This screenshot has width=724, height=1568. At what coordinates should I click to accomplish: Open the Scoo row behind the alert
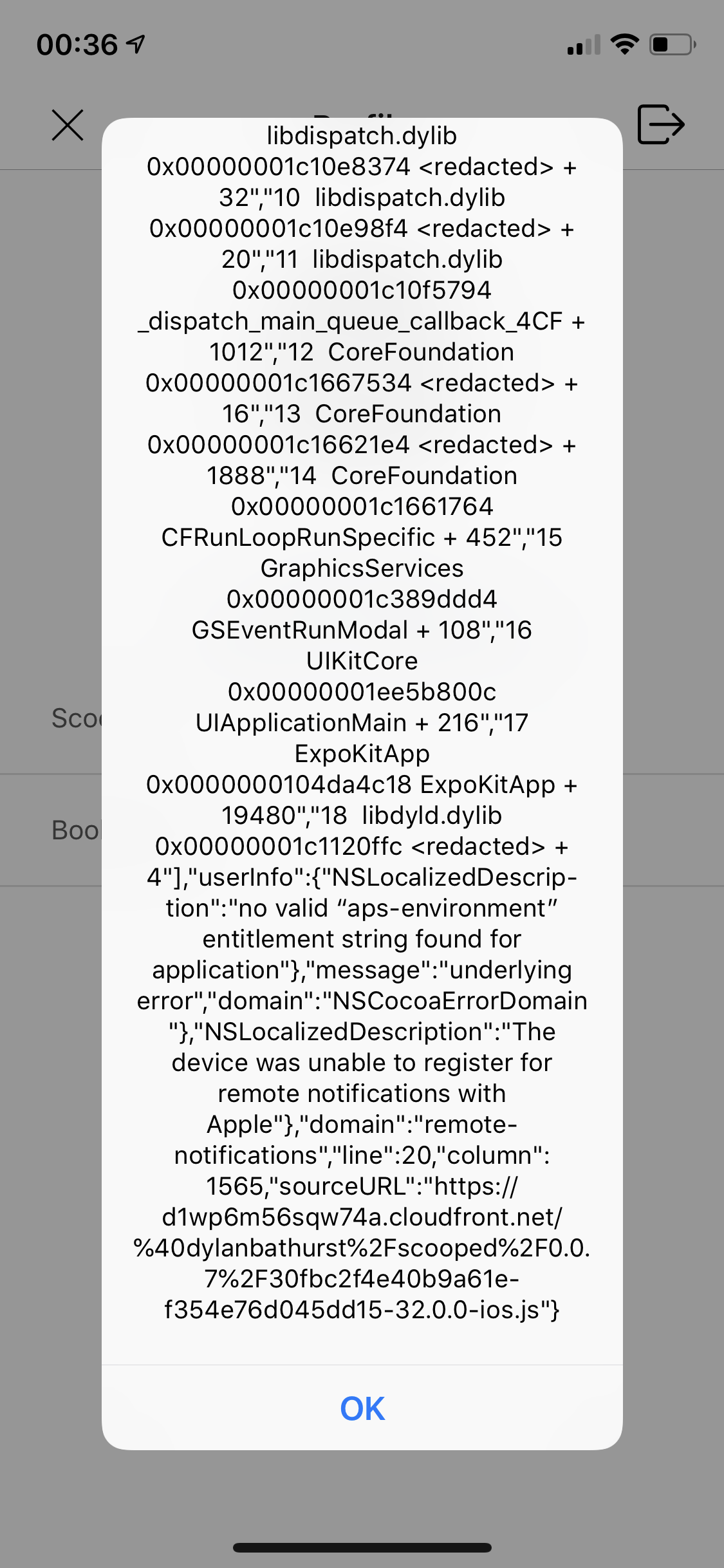pos(77,719)
